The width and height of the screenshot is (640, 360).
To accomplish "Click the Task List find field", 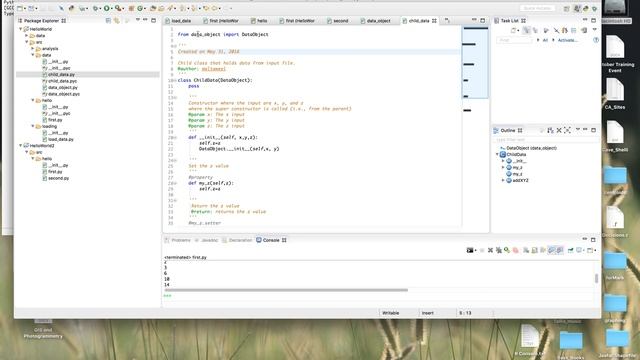I will pos(514,40).
